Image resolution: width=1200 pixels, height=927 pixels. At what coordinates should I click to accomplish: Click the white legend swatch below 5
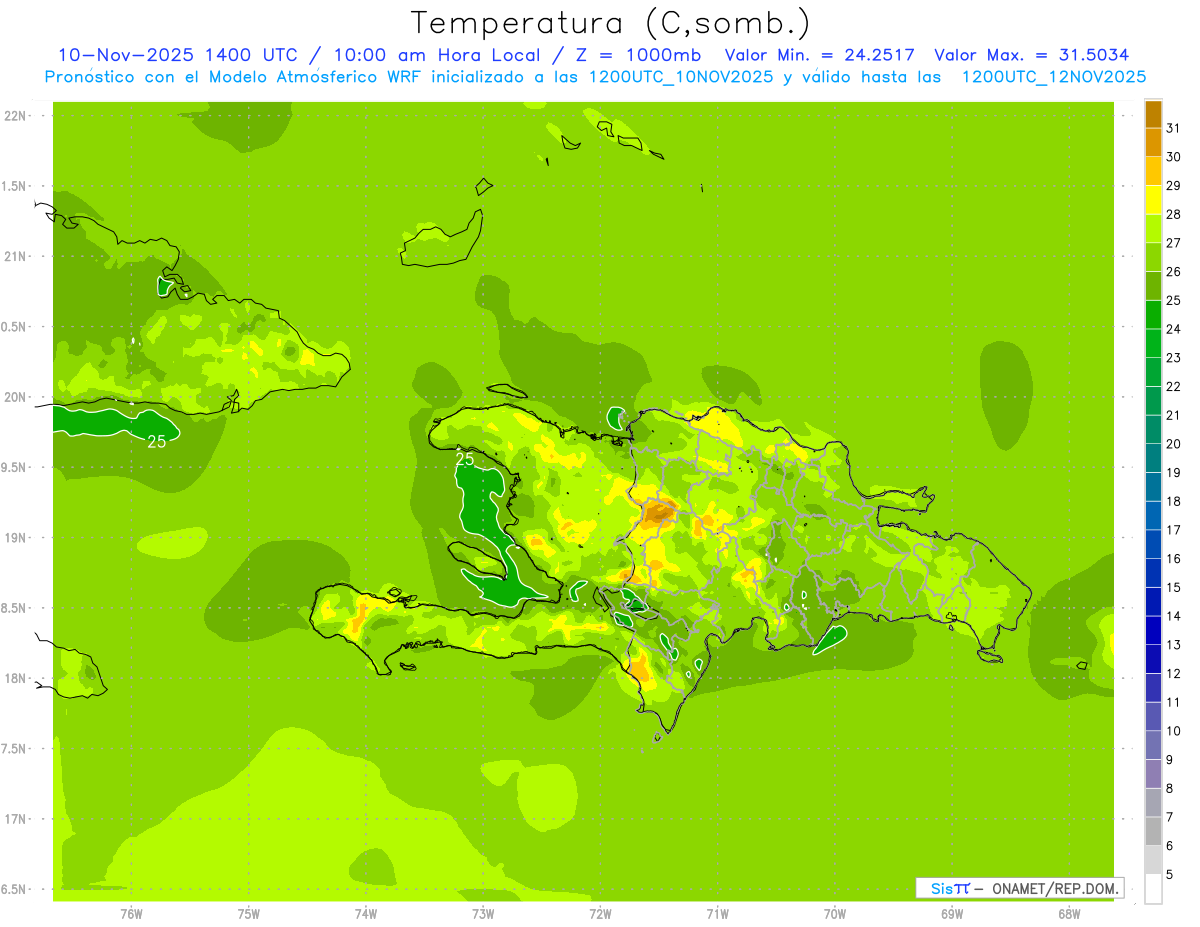(1153, 889)
